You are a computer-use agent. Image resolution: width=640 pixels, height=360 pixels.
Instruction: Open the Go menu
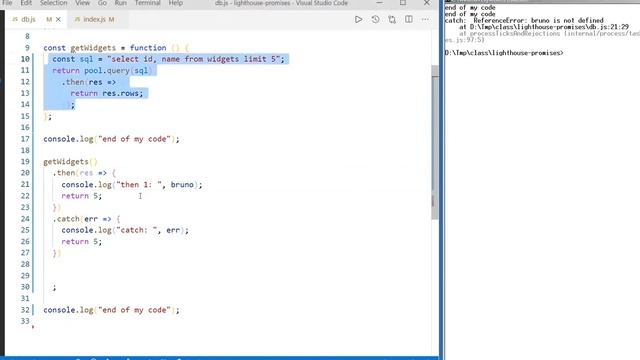(102, 3)
